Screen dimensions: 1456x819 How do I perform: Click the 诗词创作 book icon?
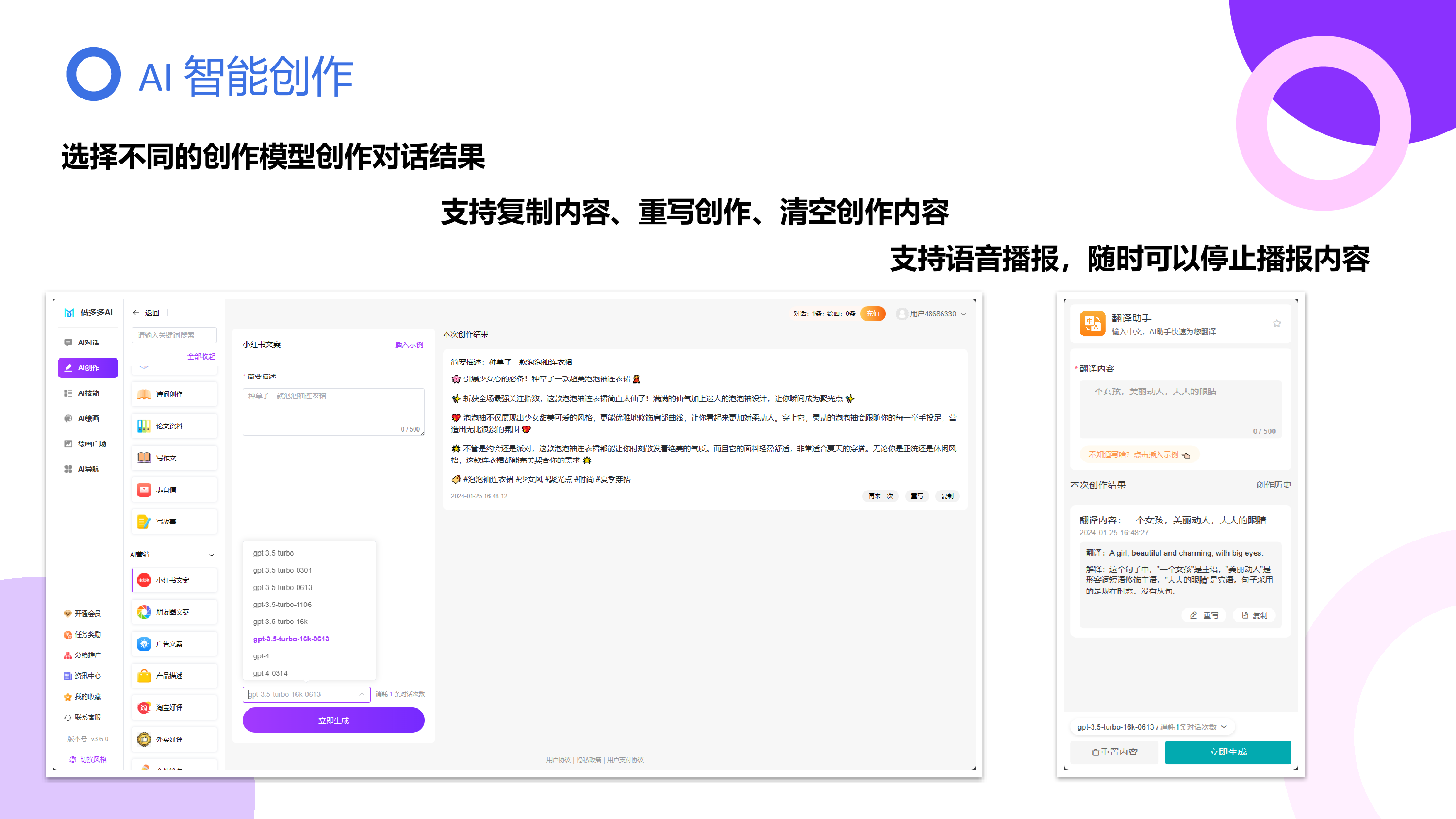tap(144, 394)
